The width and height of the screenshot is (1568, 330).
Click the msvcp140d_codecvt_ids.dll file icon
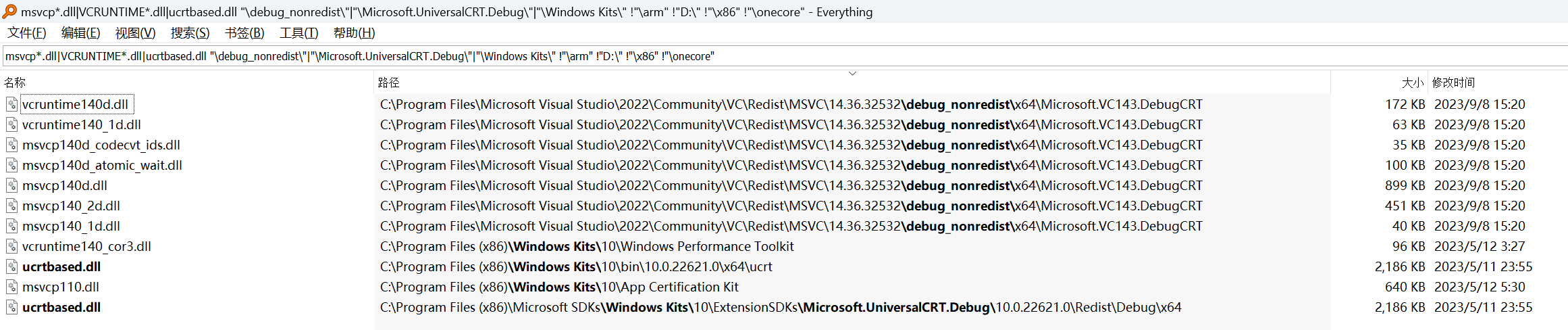pyautogui.click(x=11, y=145)
